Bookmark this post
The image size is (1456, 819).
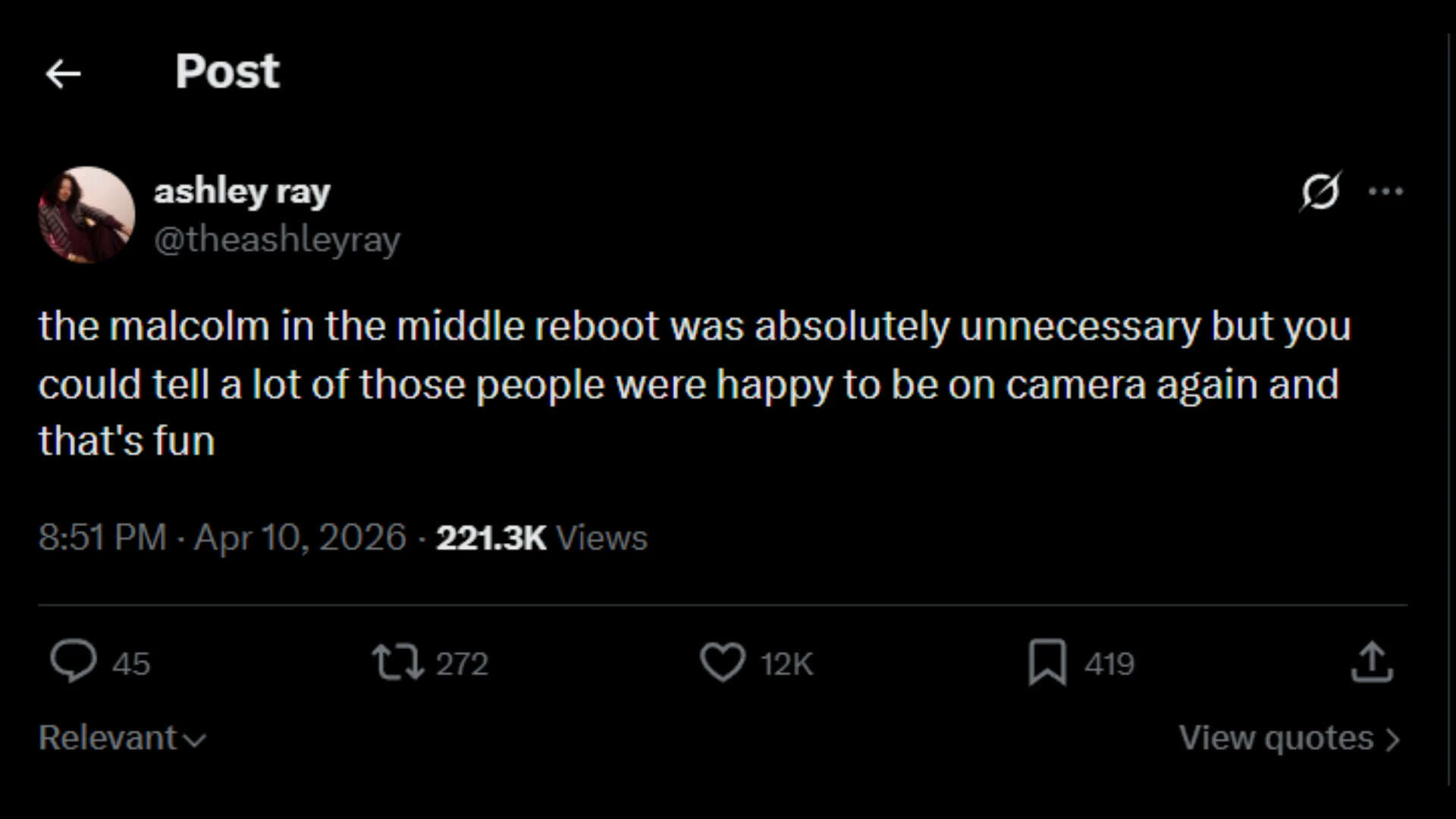pyautogui.click(x=1047, y=662)
